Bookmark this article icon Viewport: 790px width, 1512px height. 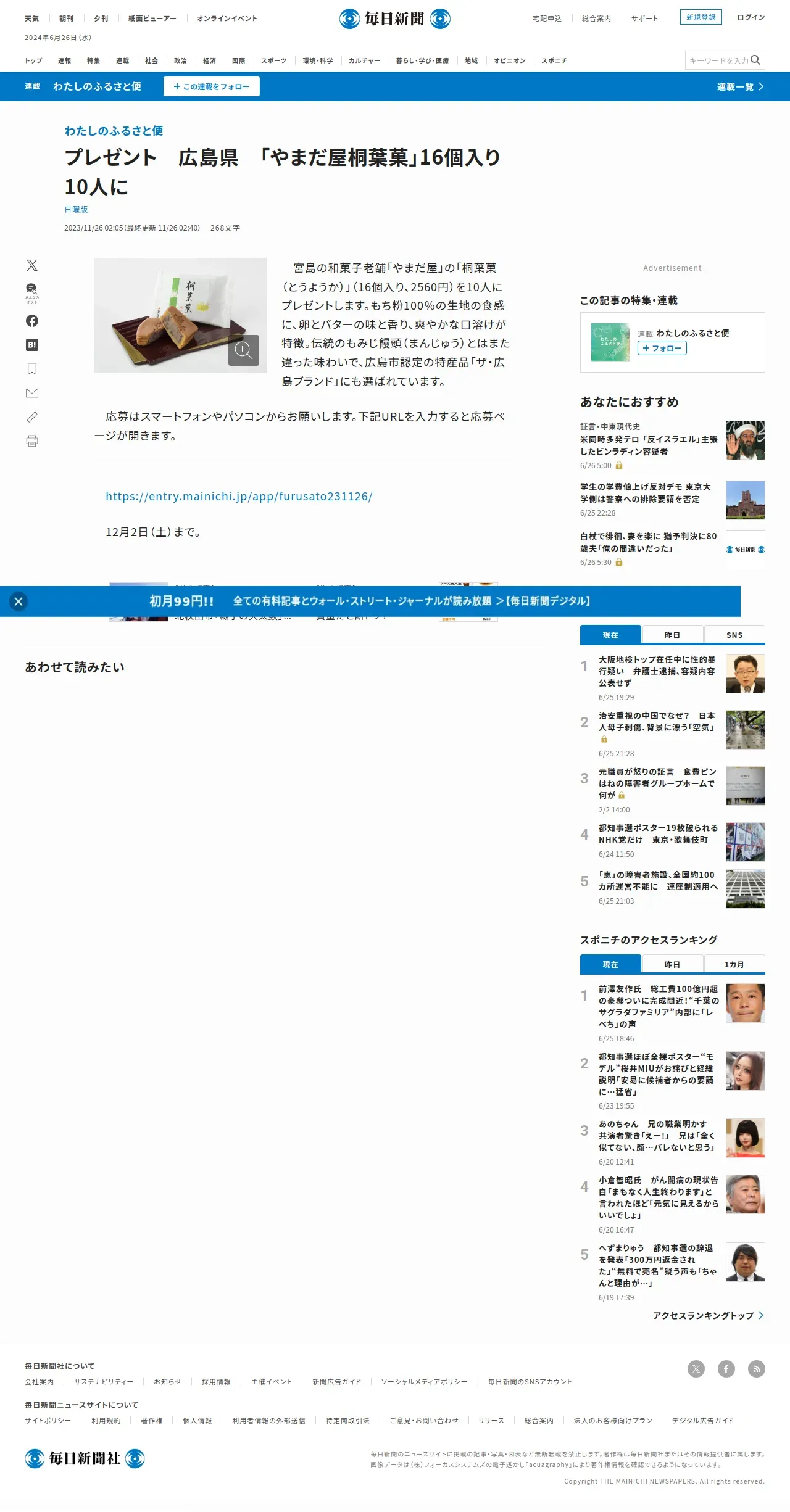coord(32,369)
